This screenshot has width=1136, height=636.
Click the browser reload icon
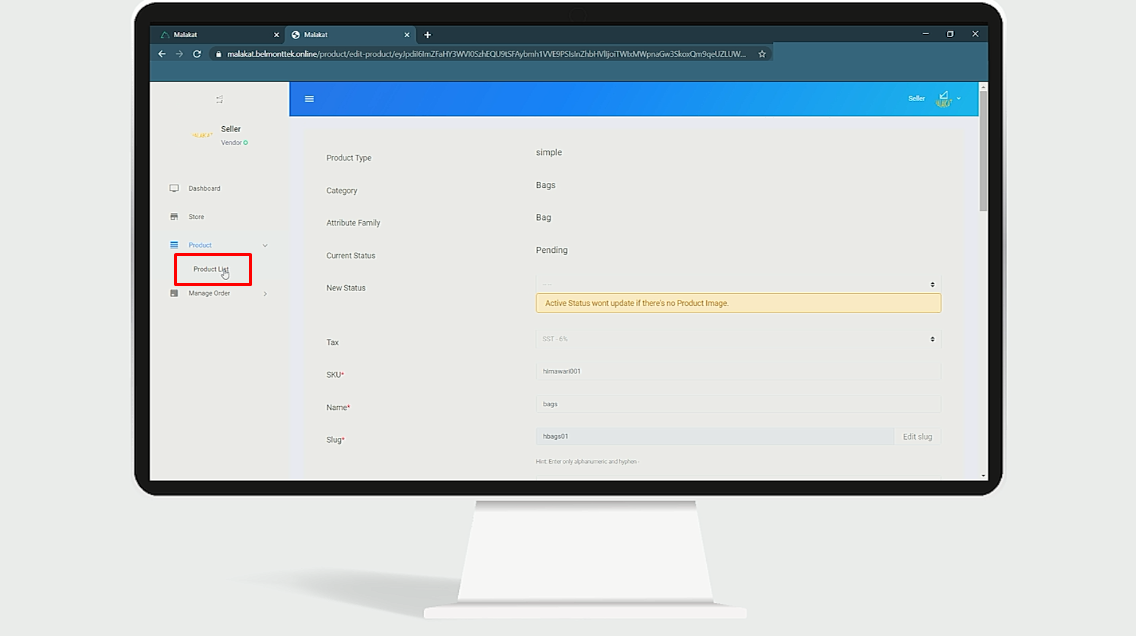pos(197,54)
